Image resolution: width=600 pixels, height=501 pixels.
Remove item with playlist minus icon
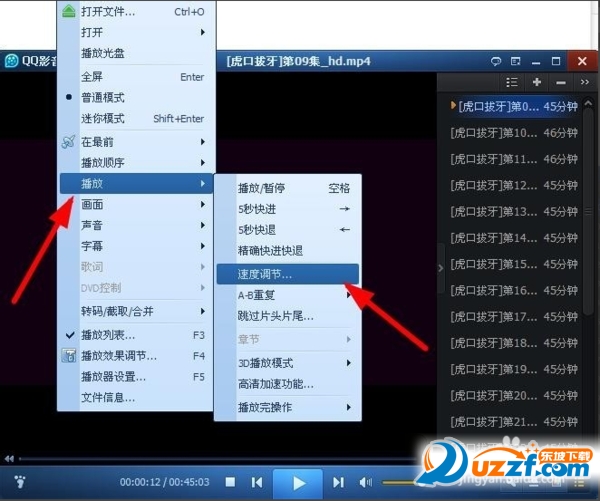pos(561,82)
